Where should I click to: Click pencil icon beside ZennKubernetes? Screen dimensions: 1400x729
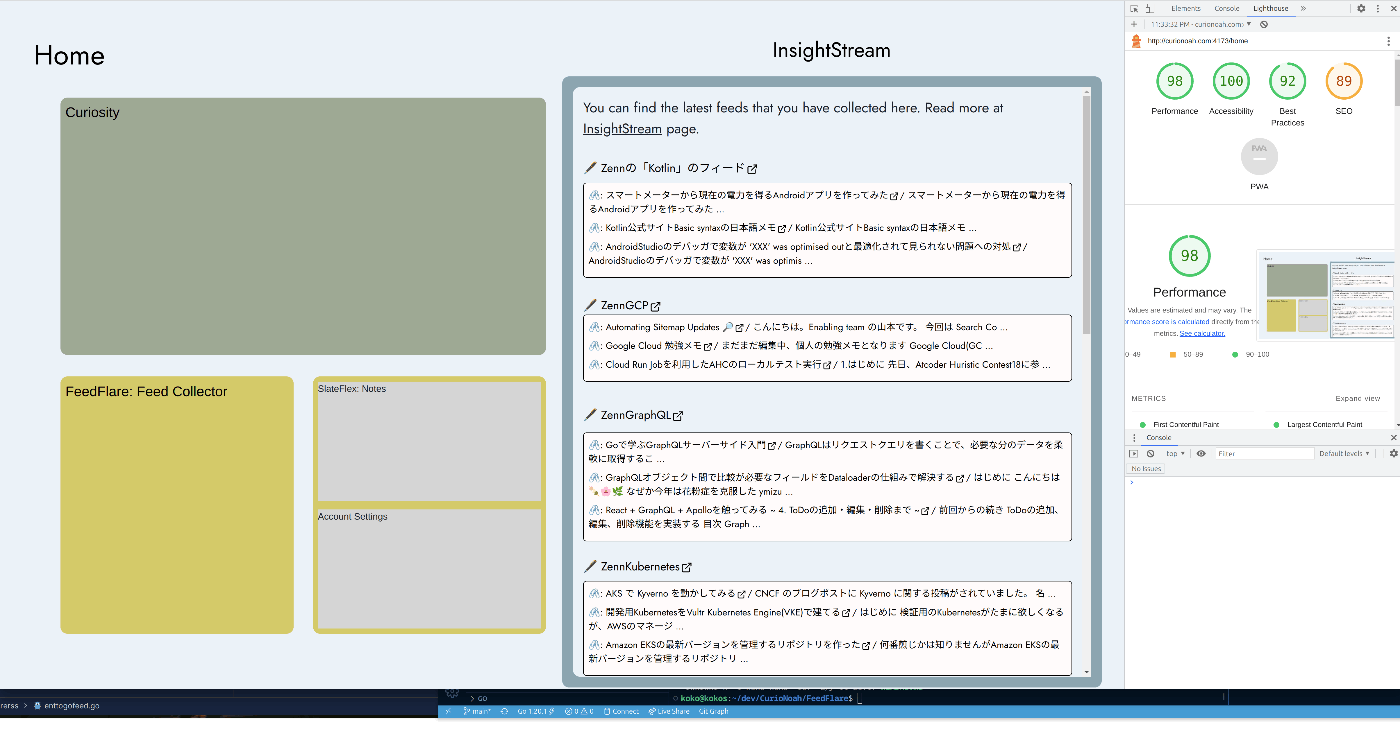tap(590, 566)
